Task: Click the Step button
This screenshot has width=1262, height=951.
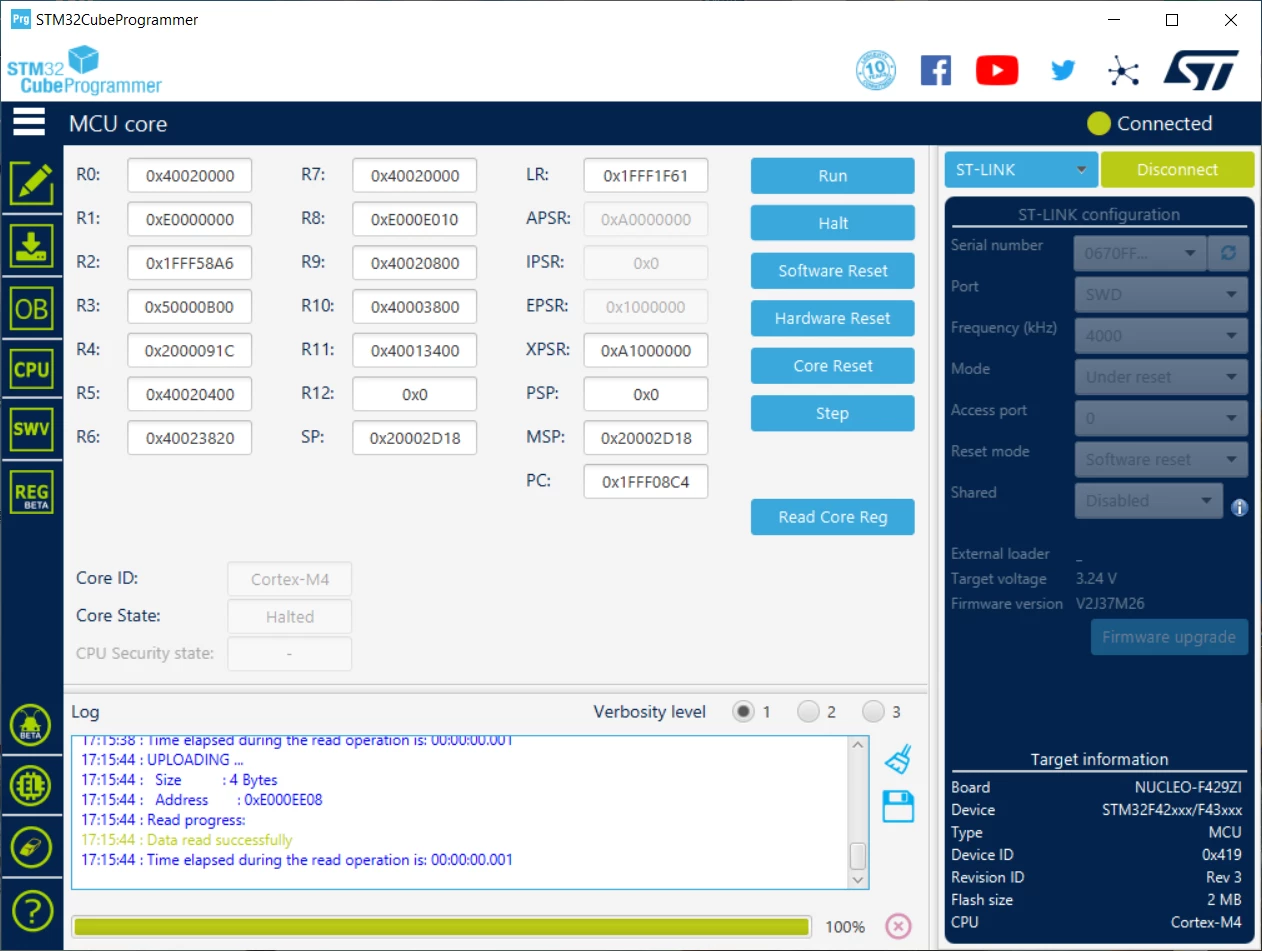Action: pyautogui.click(x=832, y=413)
